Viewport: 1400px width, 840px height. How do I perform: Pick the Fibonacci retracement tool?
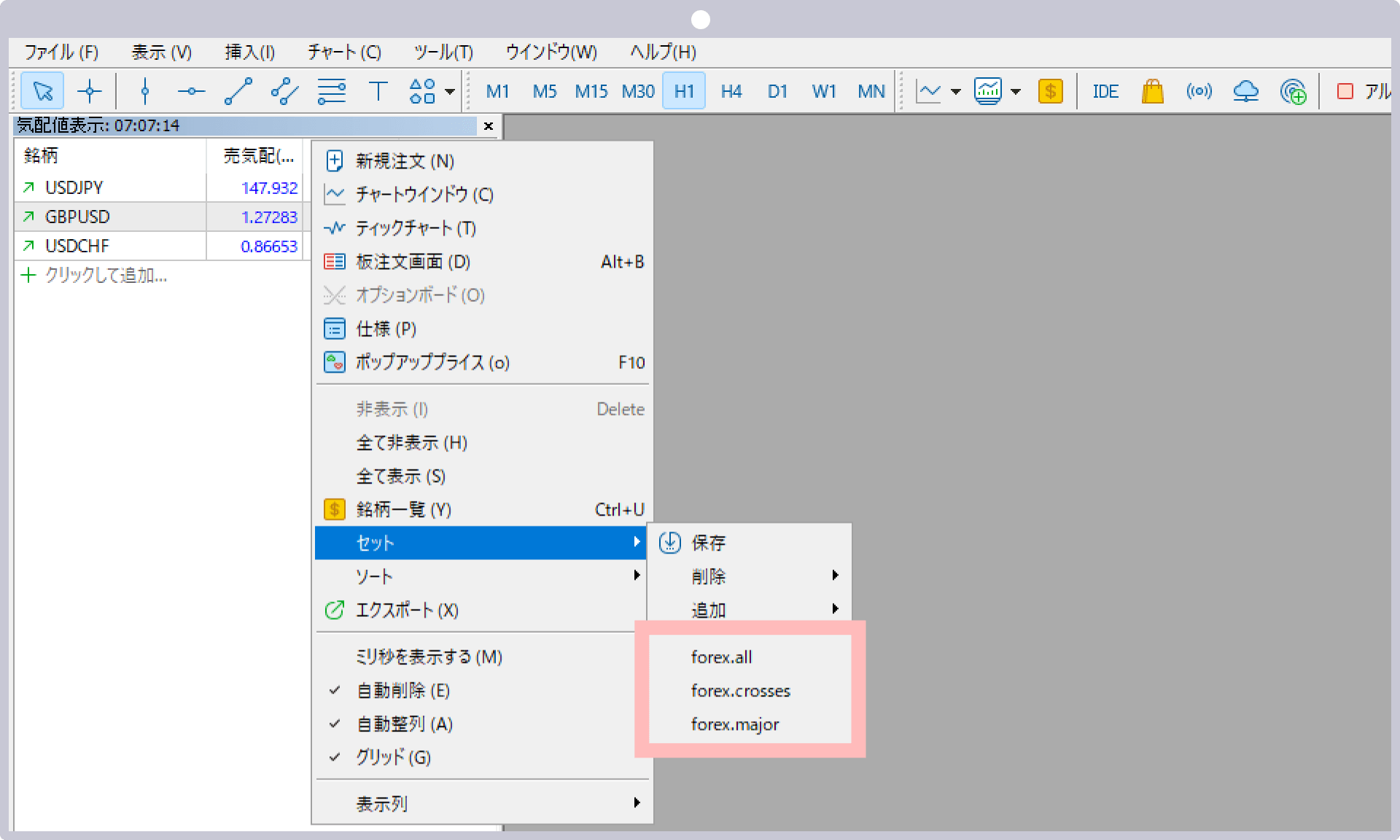click(x=332, y=91)
